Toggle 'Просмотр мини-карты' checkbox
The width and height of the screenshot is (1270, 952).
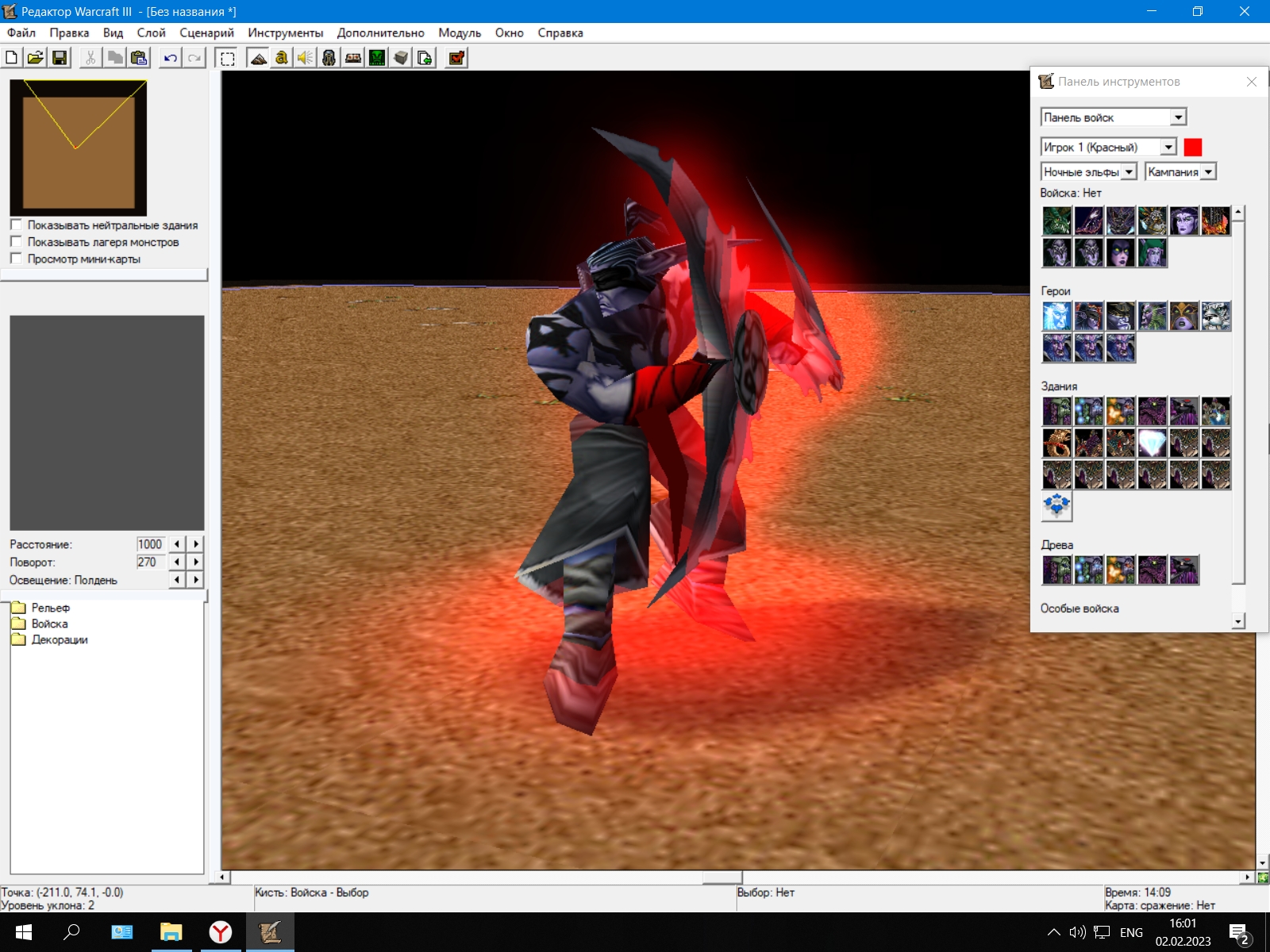16,258
